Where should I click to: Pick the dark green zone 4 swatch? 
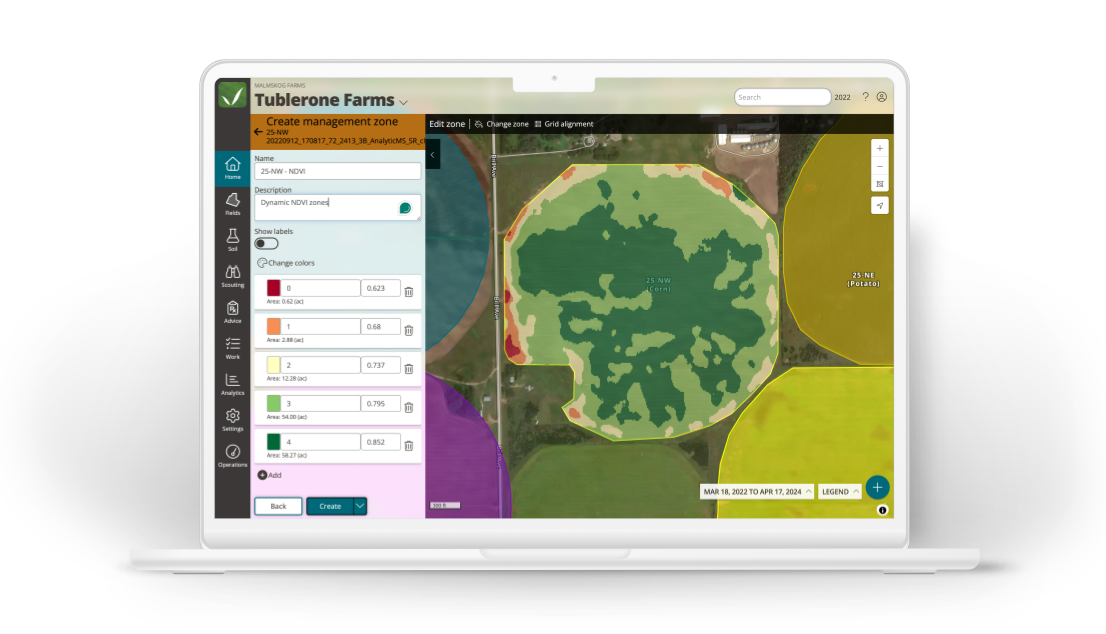click(274, 442)
